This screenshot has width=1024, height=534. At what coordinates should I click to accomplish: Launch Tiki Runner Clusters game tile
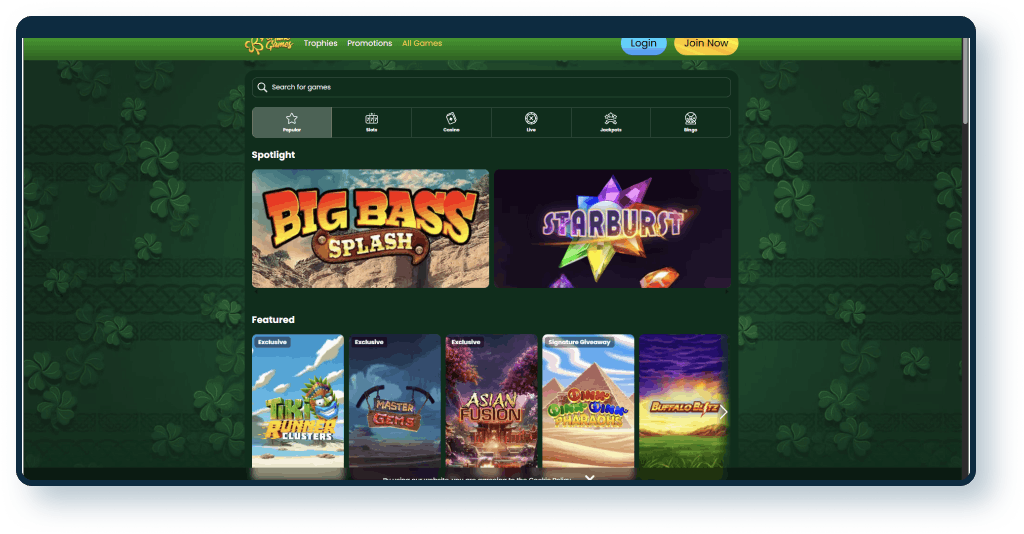[x=298, y=406]
